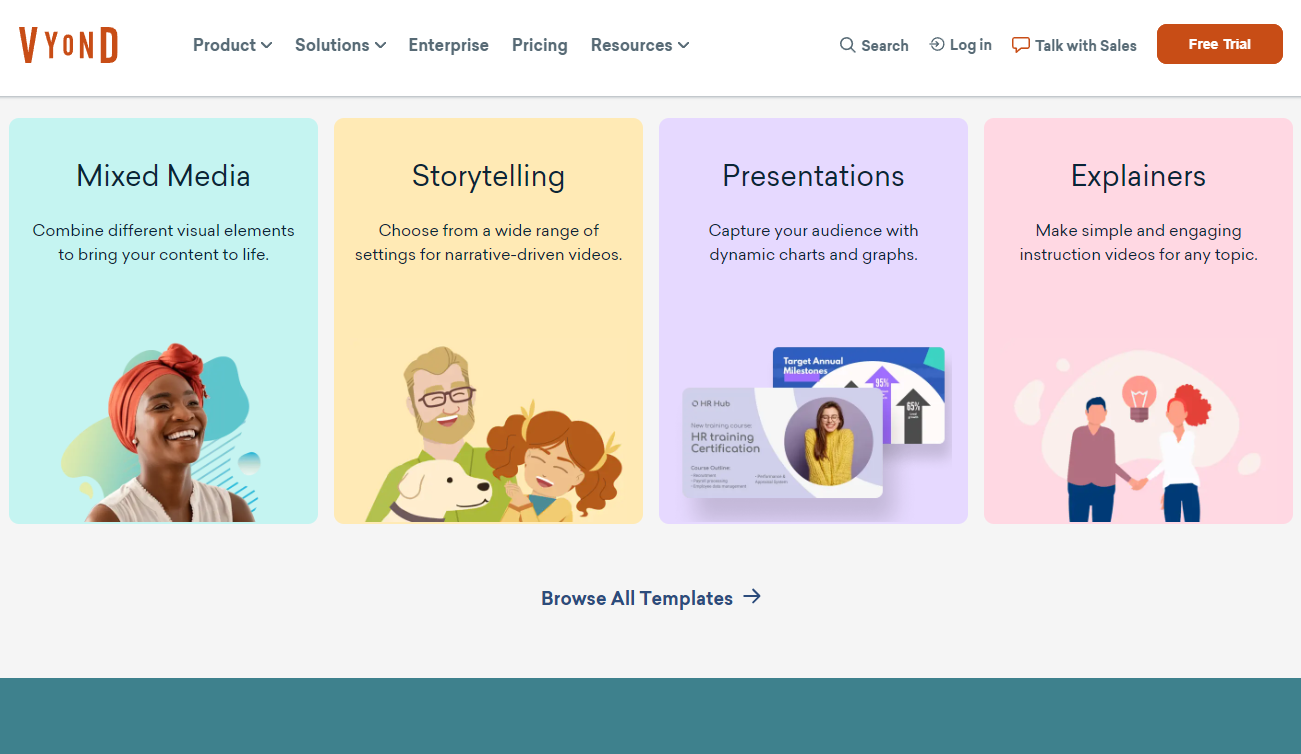Click the Talk with Sales chat icon

click(1020, 45)
